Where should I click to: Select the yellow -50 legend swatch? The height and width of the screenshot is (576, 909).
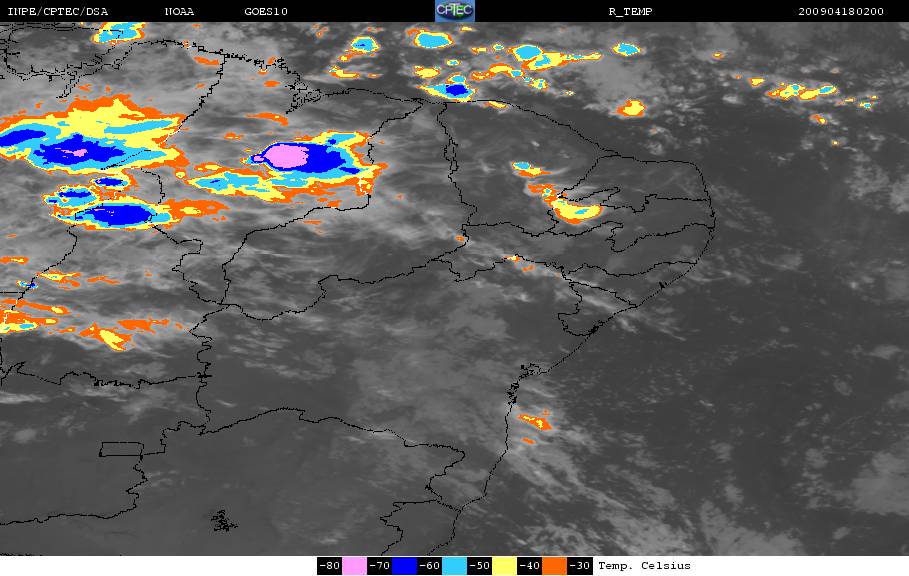pos(504,566)
